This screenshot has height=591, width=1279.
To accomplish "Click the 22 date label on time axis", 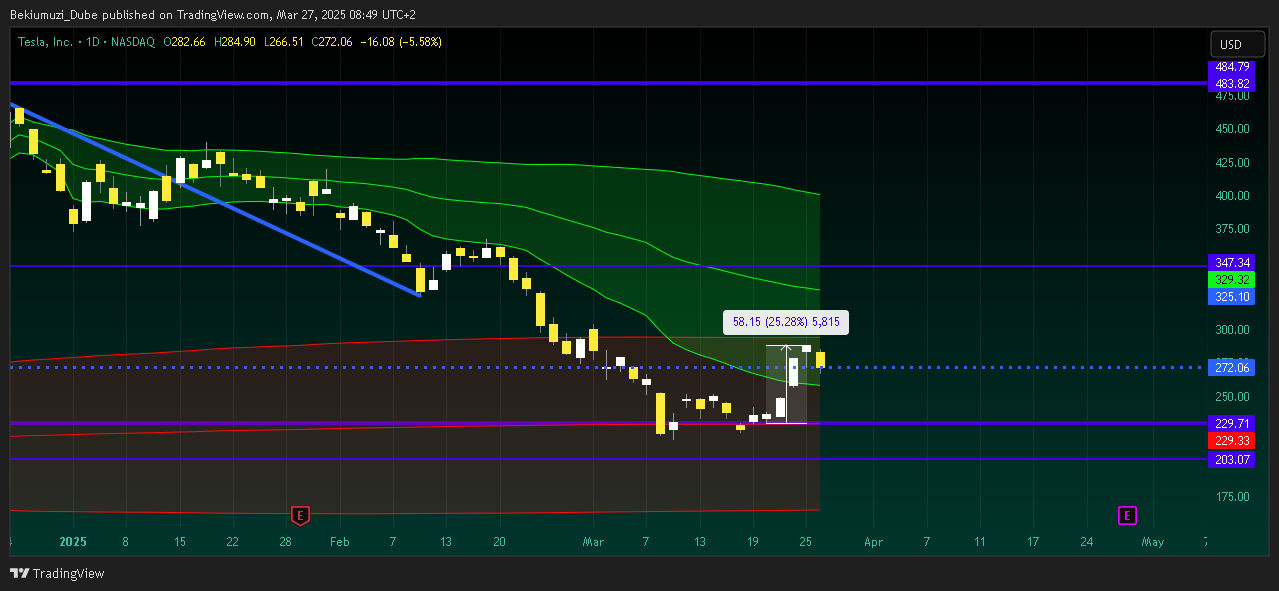I will tap(233, 542).
